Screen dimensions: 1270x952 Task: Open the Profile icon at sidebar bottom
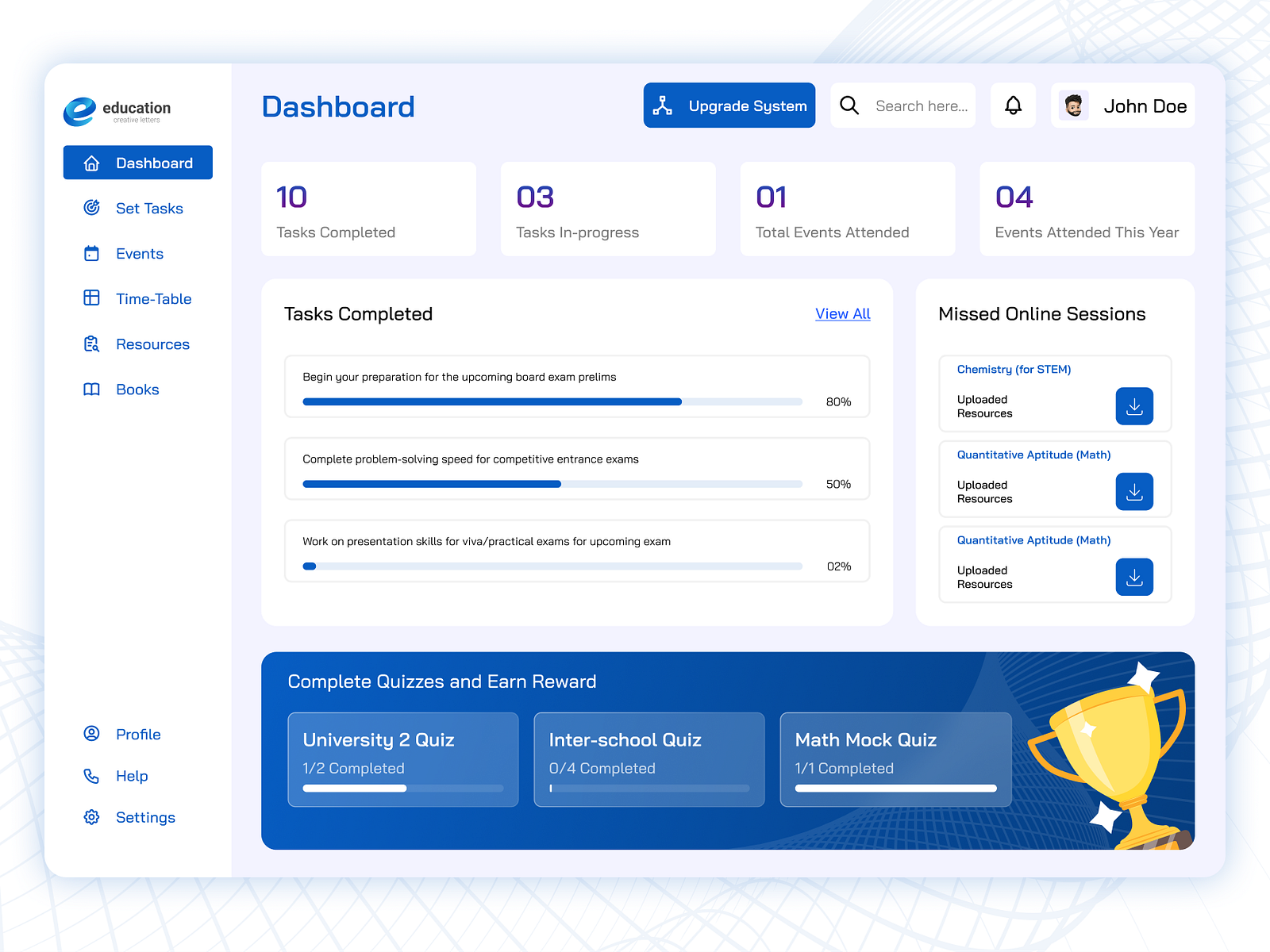coord(91,734)
